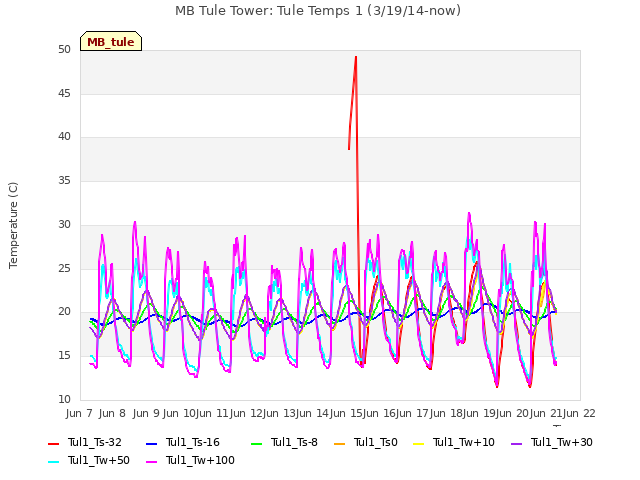Select the Tul1_Tw+50 legend label
640x480 pixels.
pos(99,460)
